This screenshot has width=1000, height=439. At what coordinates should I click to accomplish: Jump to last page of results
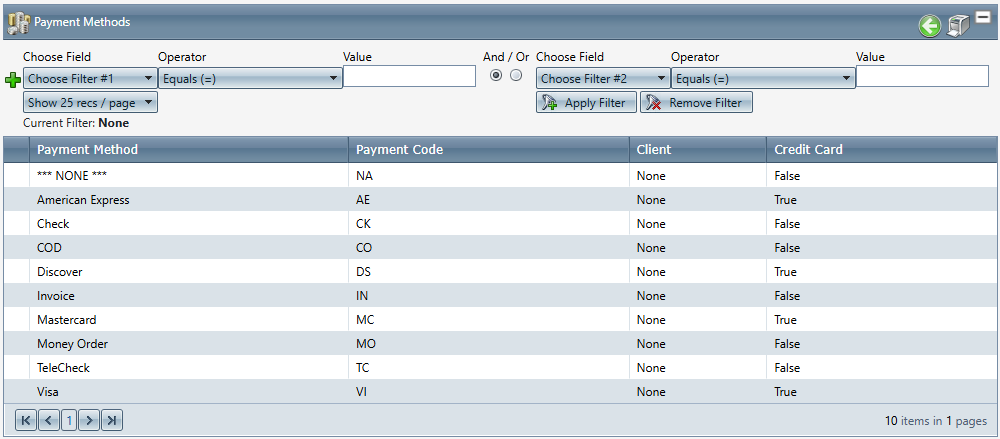tap(112, 420)
